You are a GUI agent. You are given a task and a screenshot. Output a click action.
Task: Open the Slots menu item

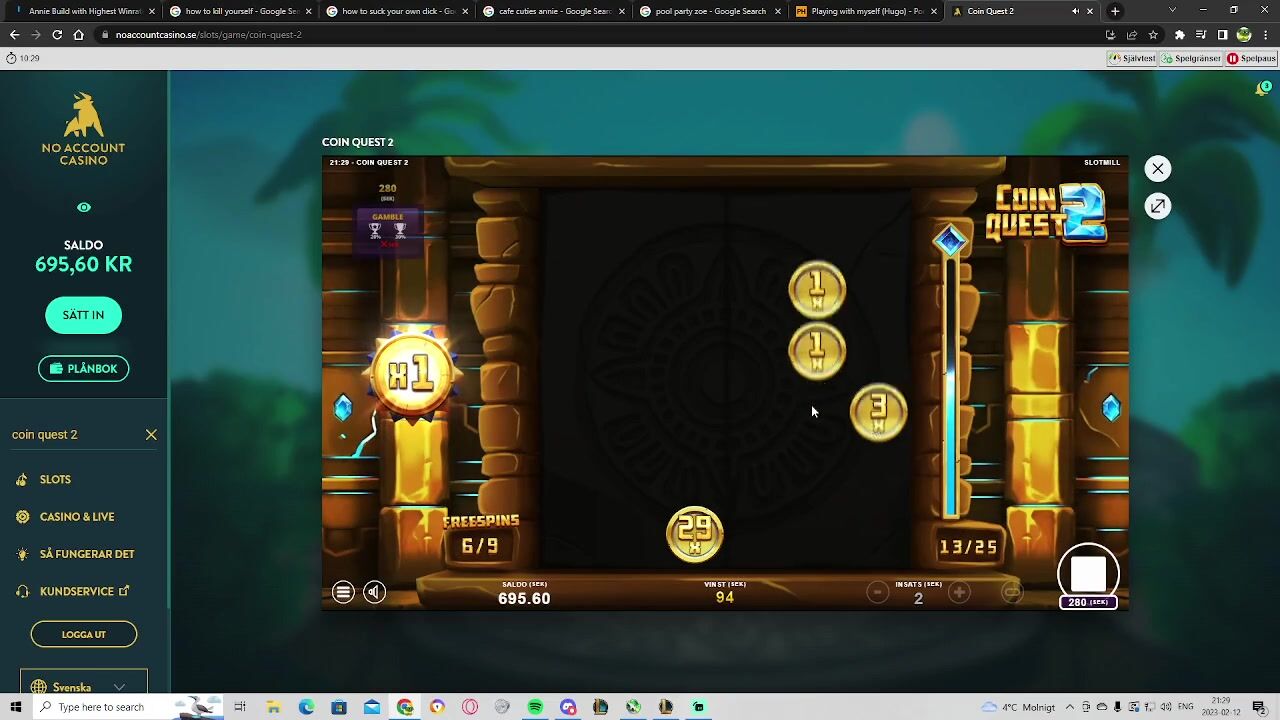coord(55,480)
